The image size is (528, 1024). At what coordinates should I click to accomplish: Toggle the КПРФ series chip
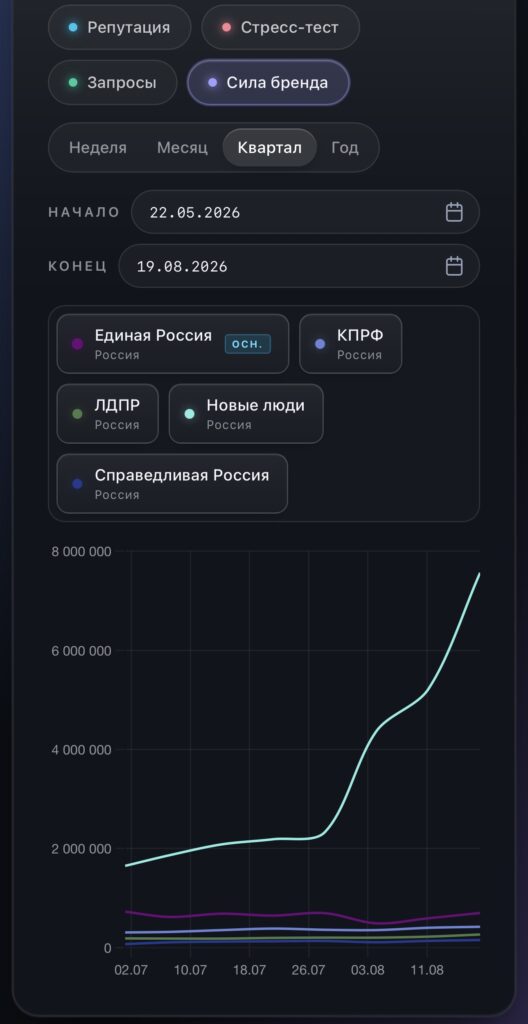[351, 344]
